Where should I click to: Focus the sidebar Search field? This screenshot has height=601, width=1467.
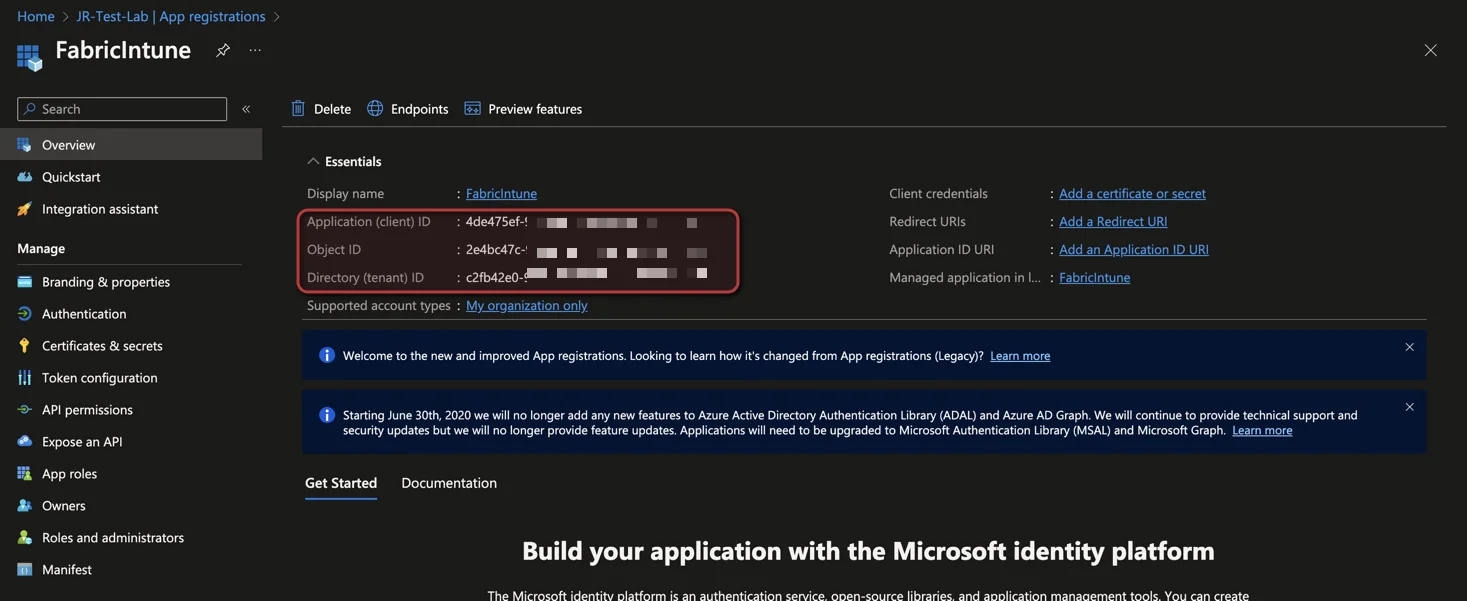(122, 109)
